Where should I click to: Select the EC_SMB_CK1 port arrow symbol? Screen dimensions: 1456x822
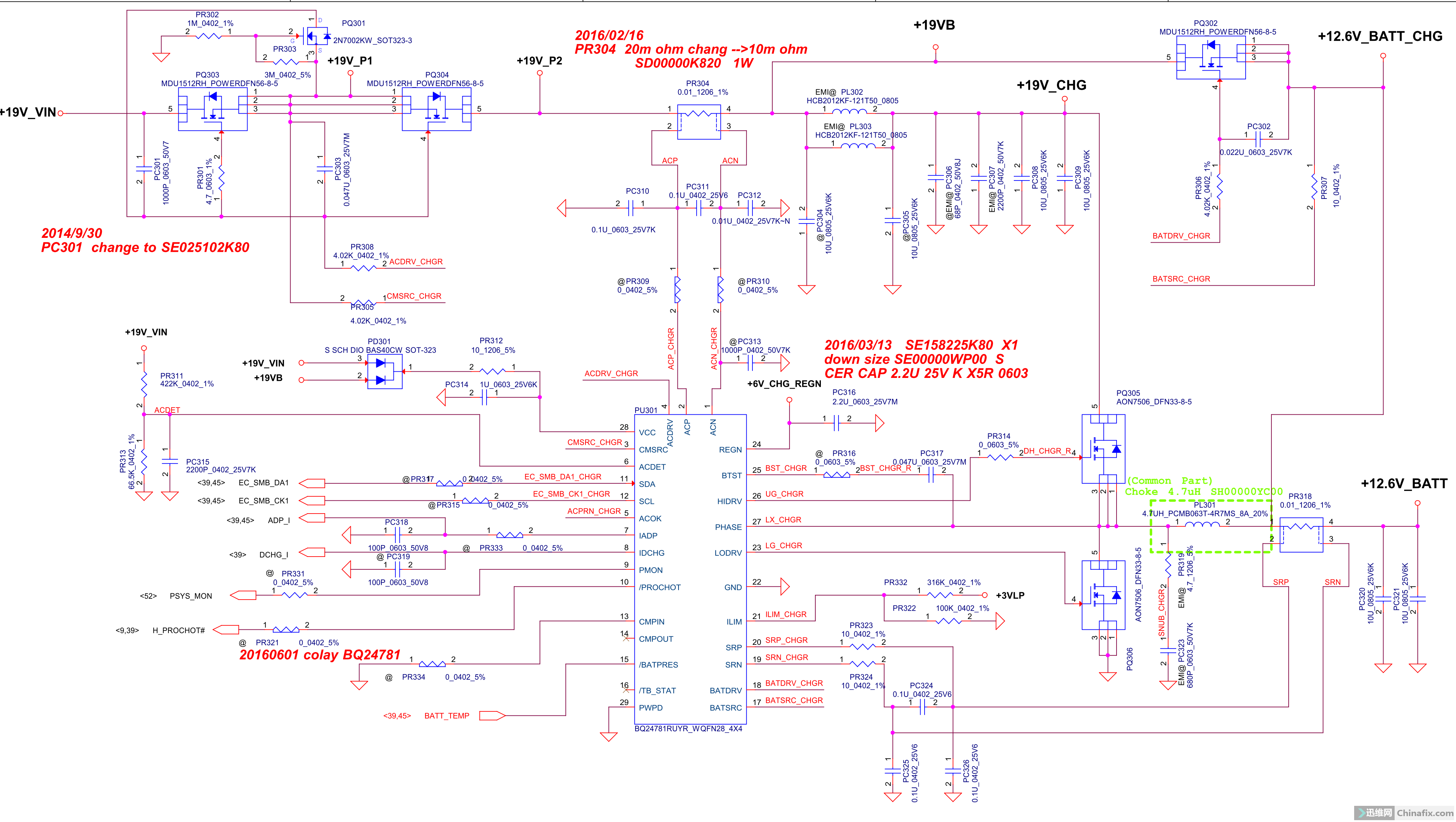coord(312,501)
